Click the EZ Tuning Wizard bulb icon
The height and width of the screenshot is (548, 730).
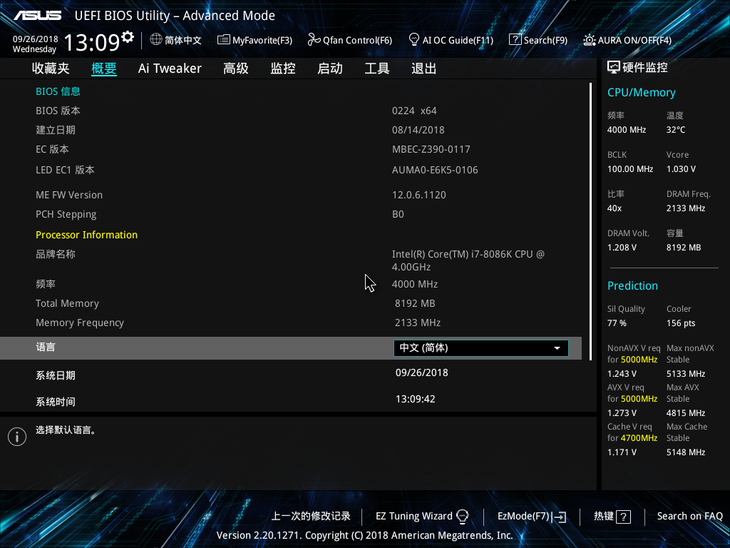pyautogui.click(x=462, y=516)
